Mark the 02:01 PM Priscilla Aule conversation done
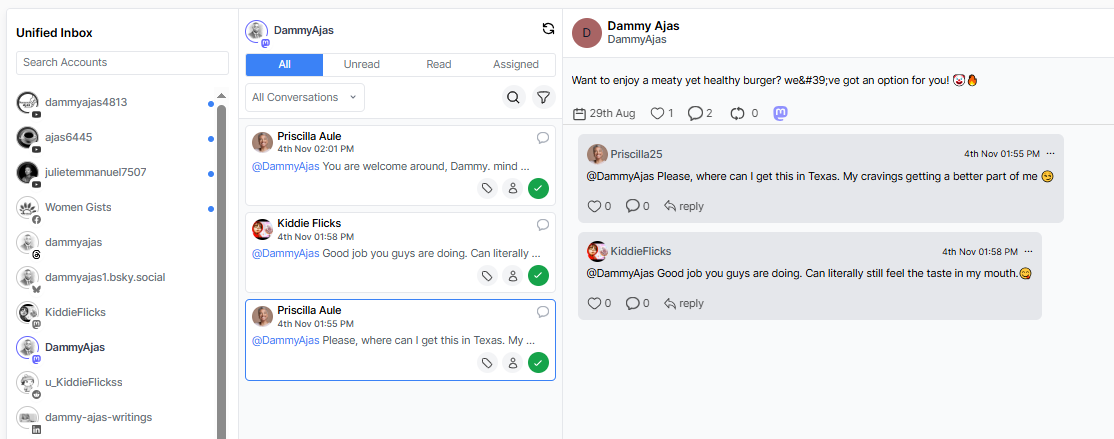This screenshot has width=1114, height=439. [x=538, y=188]
